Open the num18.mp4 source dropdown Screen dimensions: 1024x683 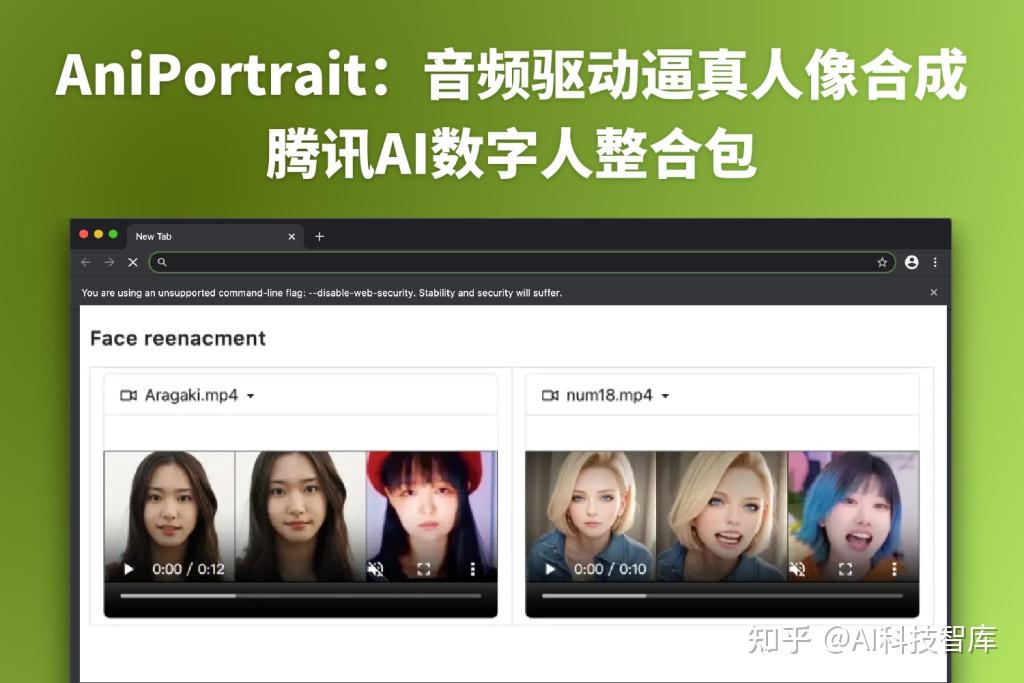[x=667, y=395]
